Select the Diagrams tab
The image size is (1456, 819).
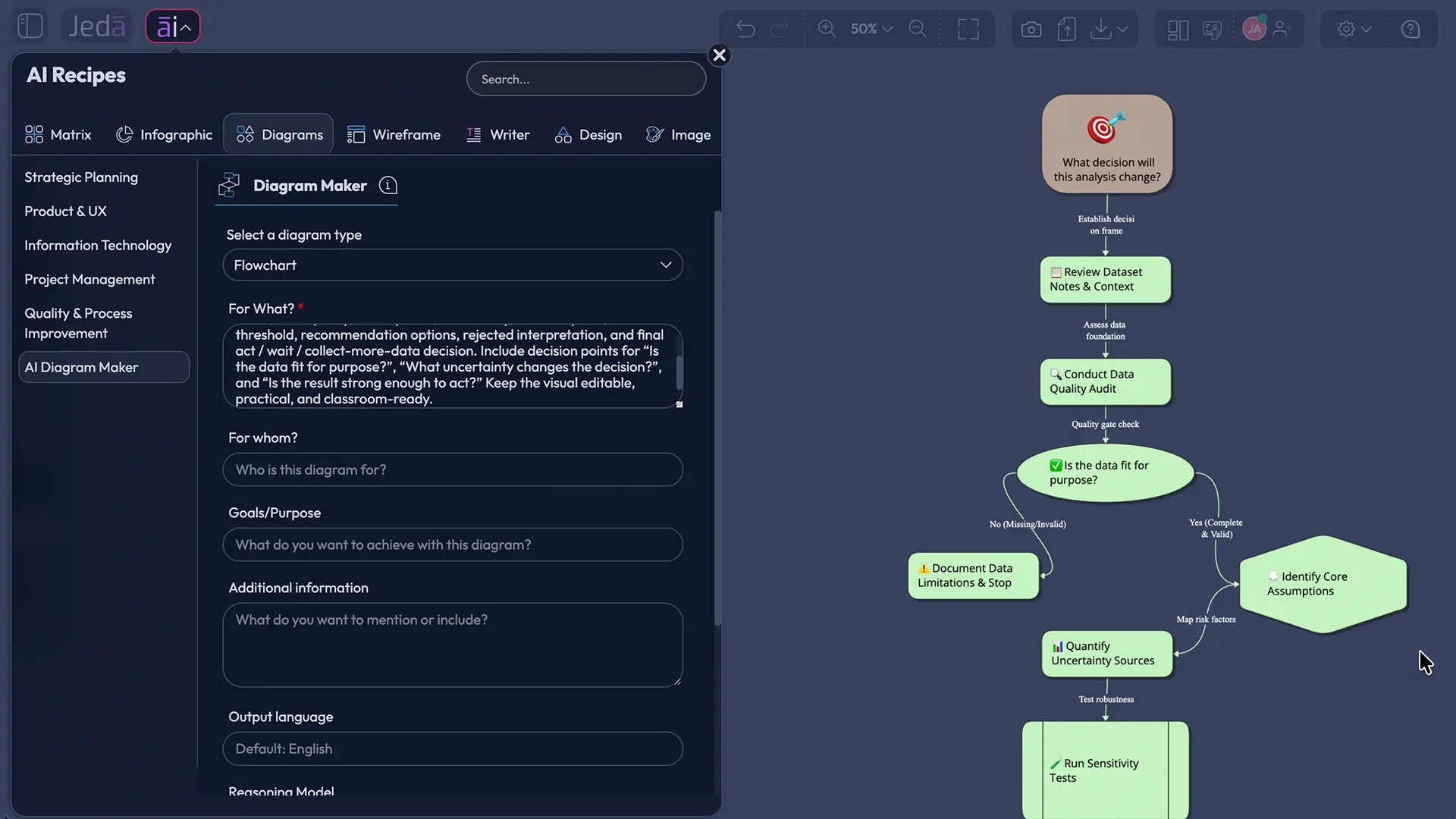[278, 134]
